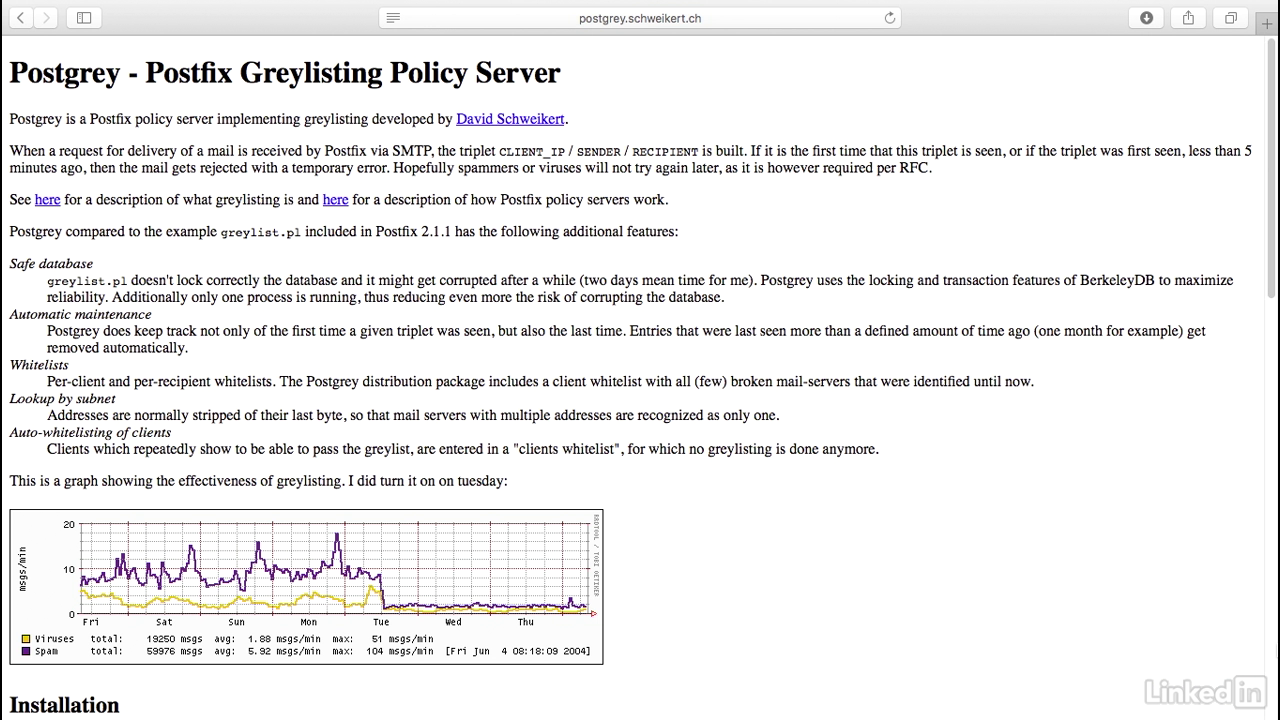
Task: Show the all-tabs overview
Action: coord(1230,17)
